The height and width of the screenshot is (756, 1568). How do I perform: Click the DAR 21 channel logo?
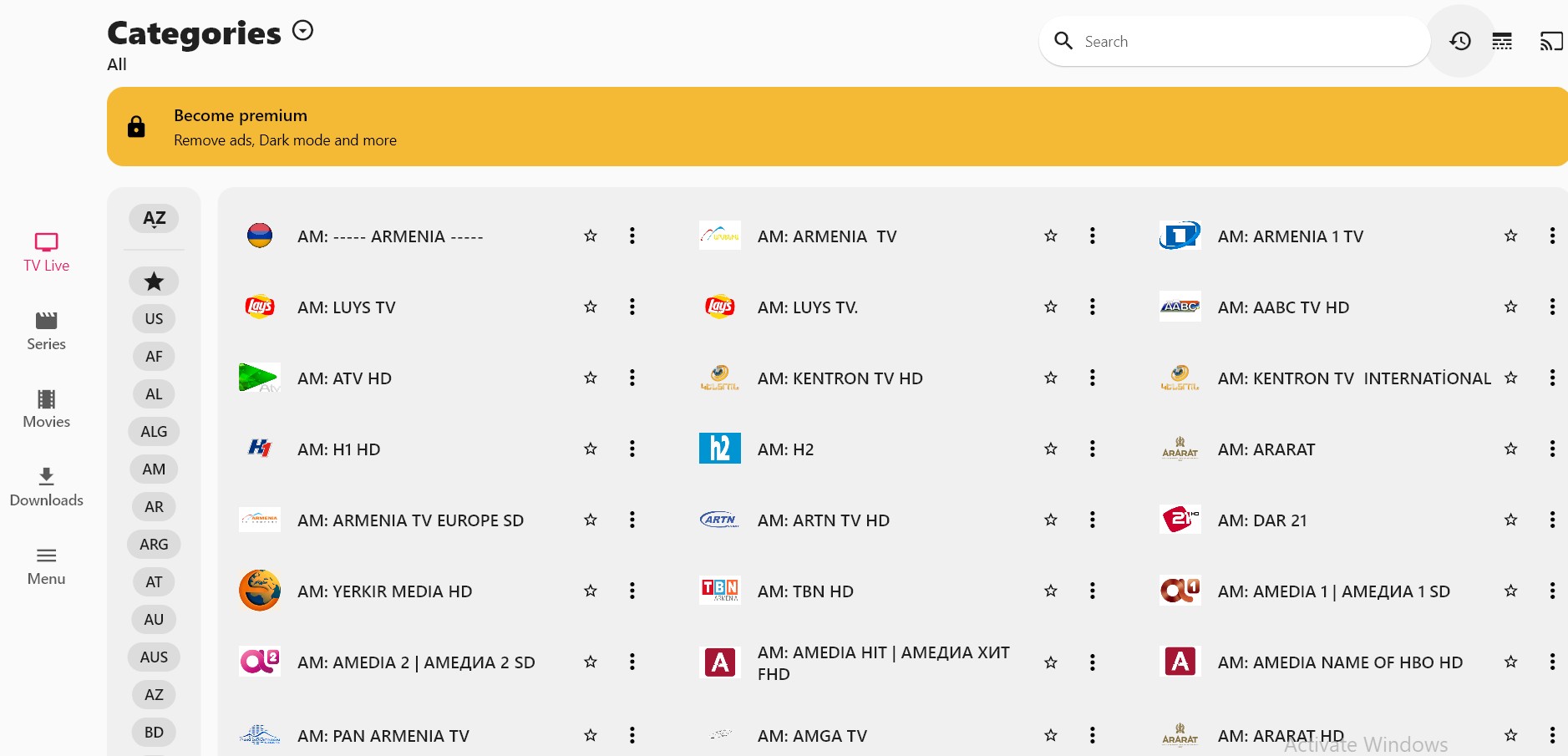pos(1180,520)
